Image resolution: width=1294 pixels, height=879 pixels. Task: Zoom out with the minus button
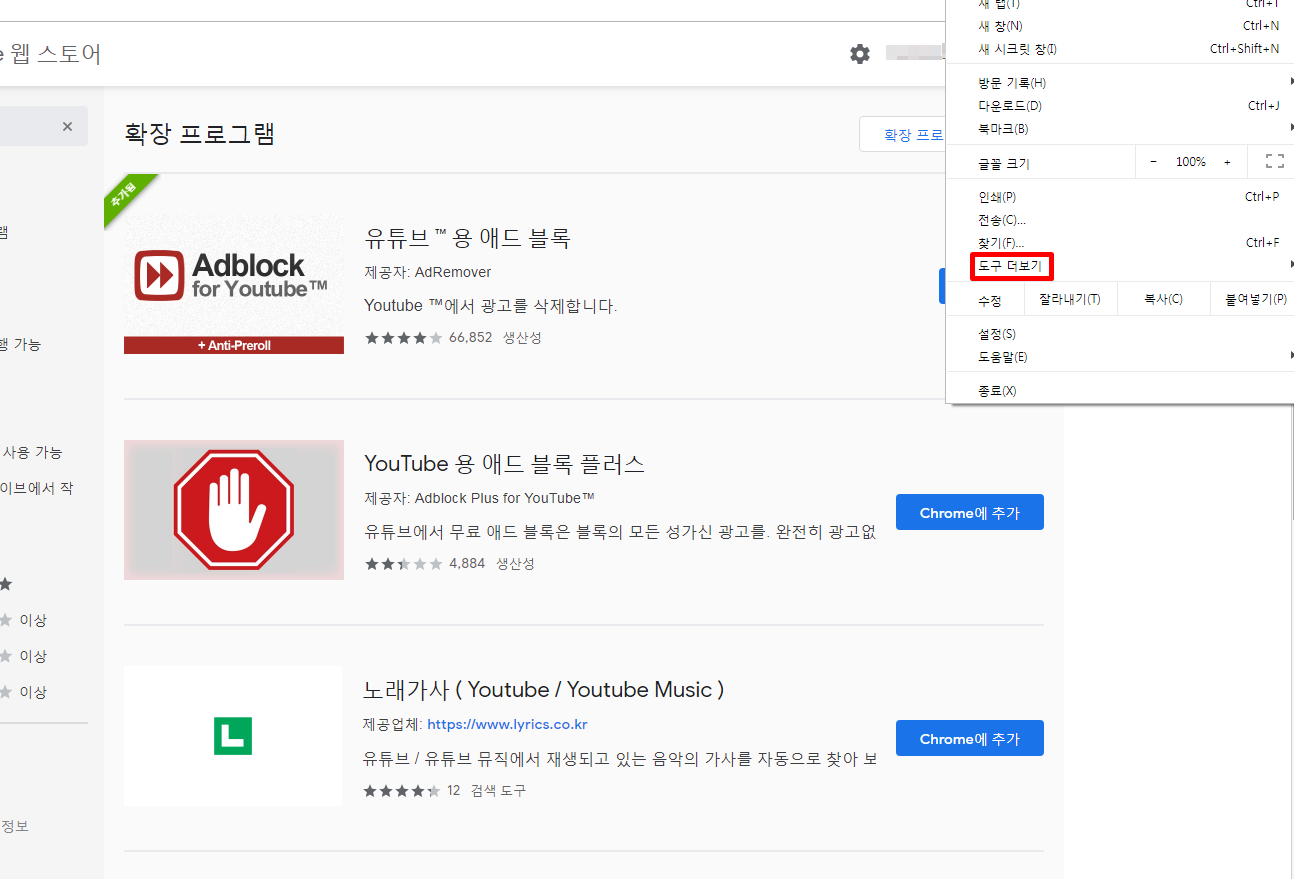[1153, 162]
